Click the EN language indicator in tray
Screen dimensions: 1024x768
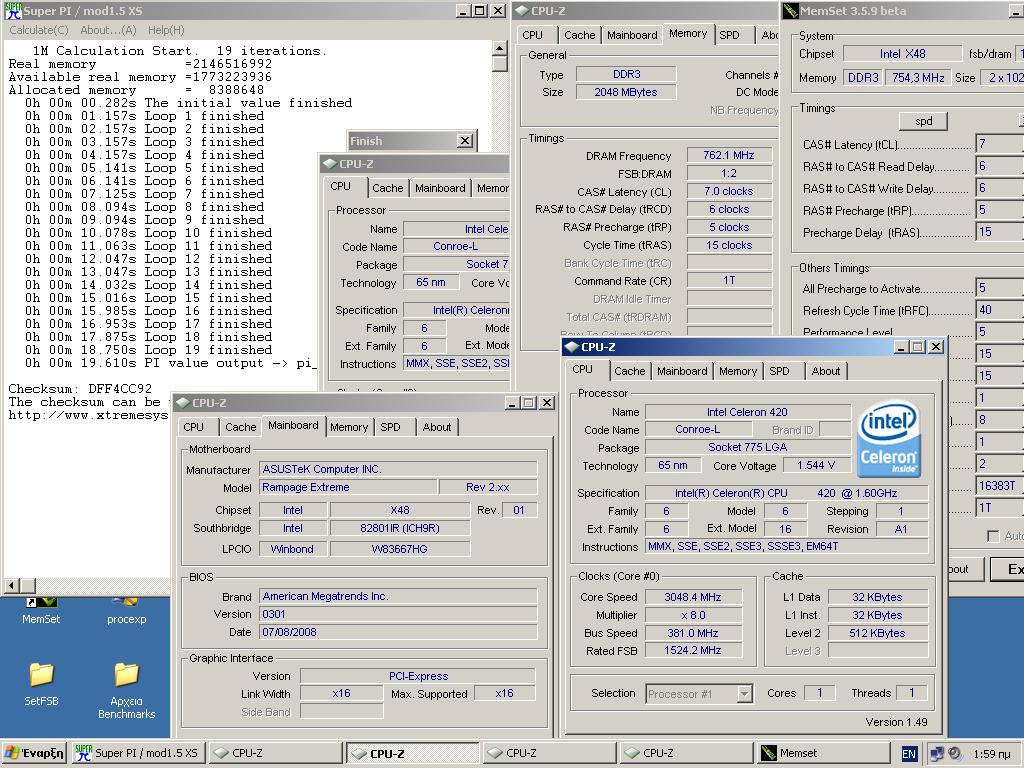click(x=908, y=754)
